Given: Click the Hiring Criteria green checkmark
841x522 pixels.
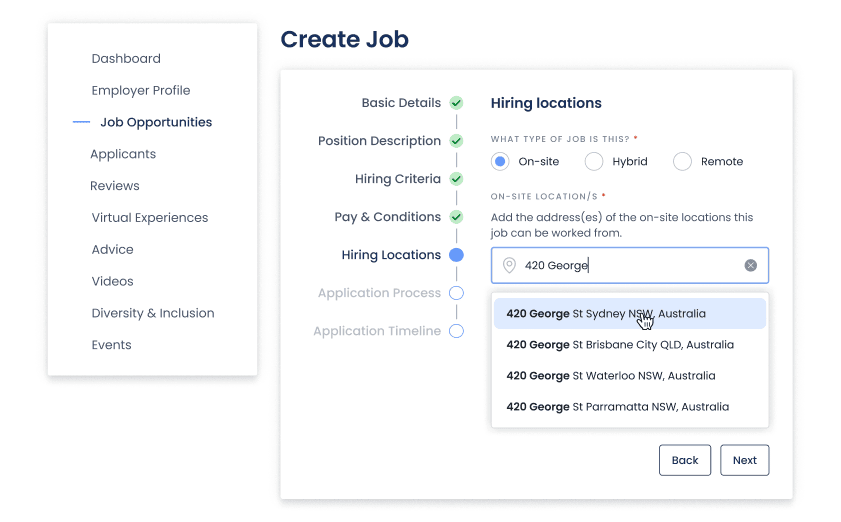Looking at the screenshot, I should (456, 179).
